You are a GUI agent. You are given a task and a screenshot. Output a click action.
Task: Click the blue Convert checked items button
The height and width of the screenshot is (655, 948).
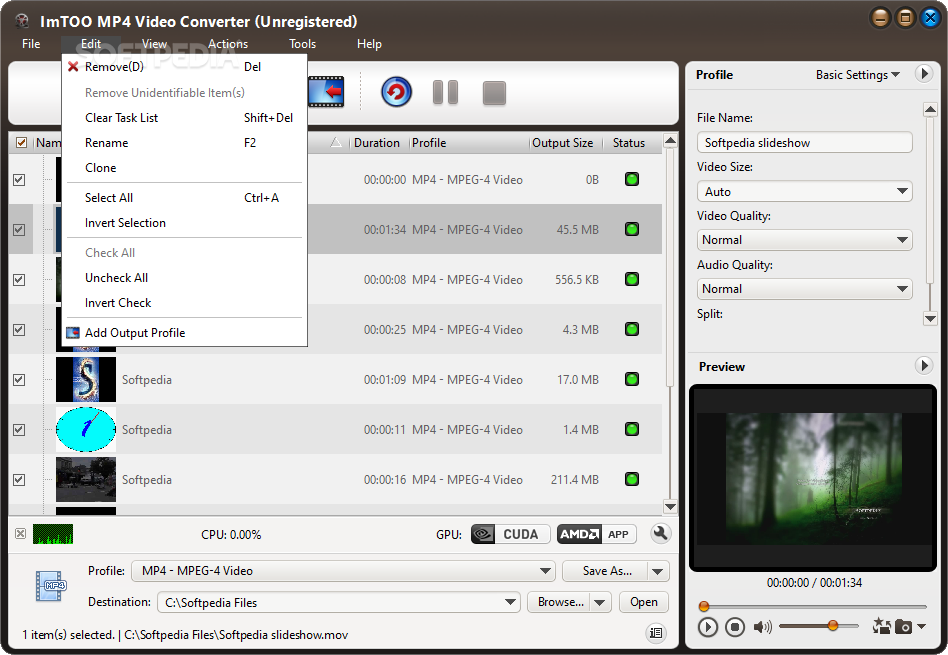pos(396,92)
